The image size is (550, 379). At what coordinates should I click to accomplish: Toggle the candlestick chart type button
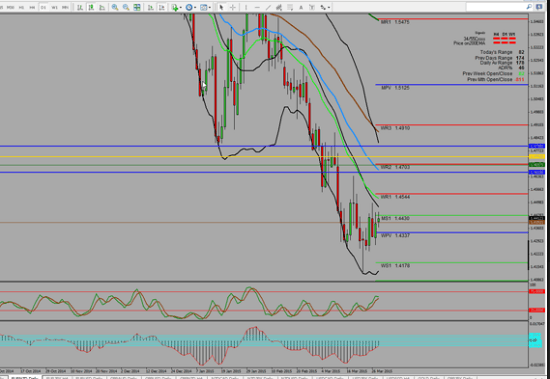tap(91, 7)
